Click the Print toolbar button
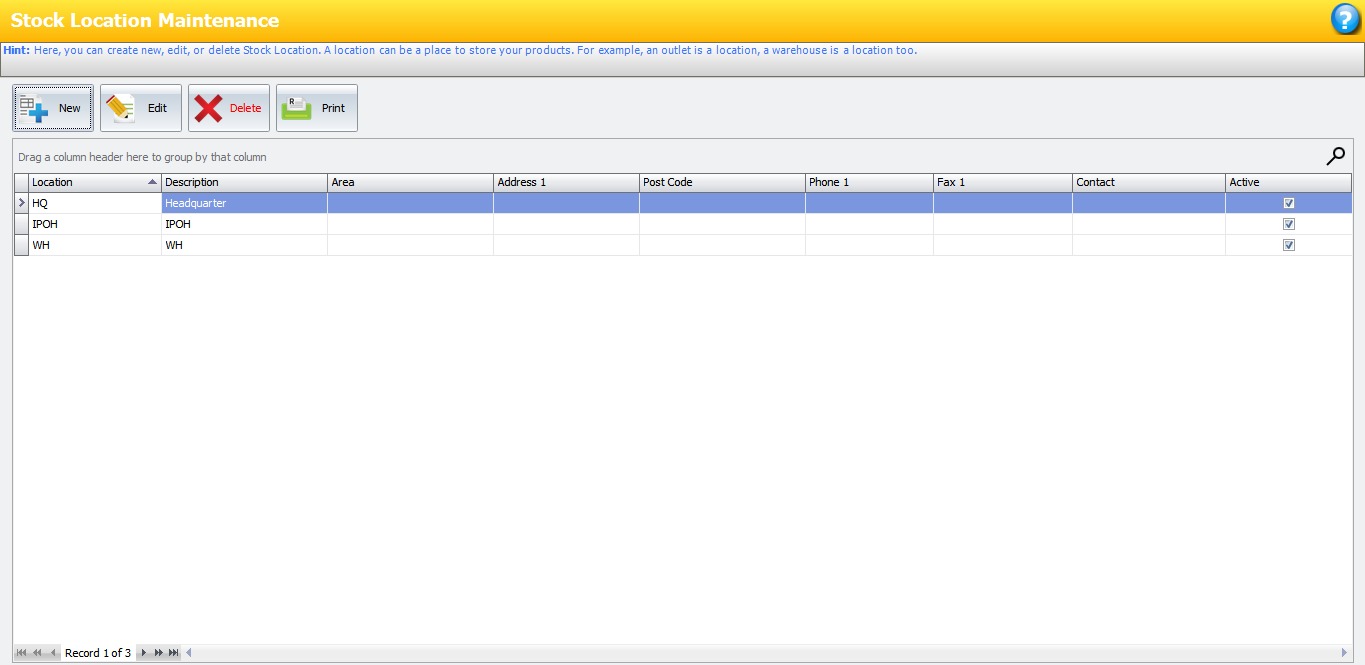Image resolution: width=1365 pixels, height=665 pixels. [317, 108]
